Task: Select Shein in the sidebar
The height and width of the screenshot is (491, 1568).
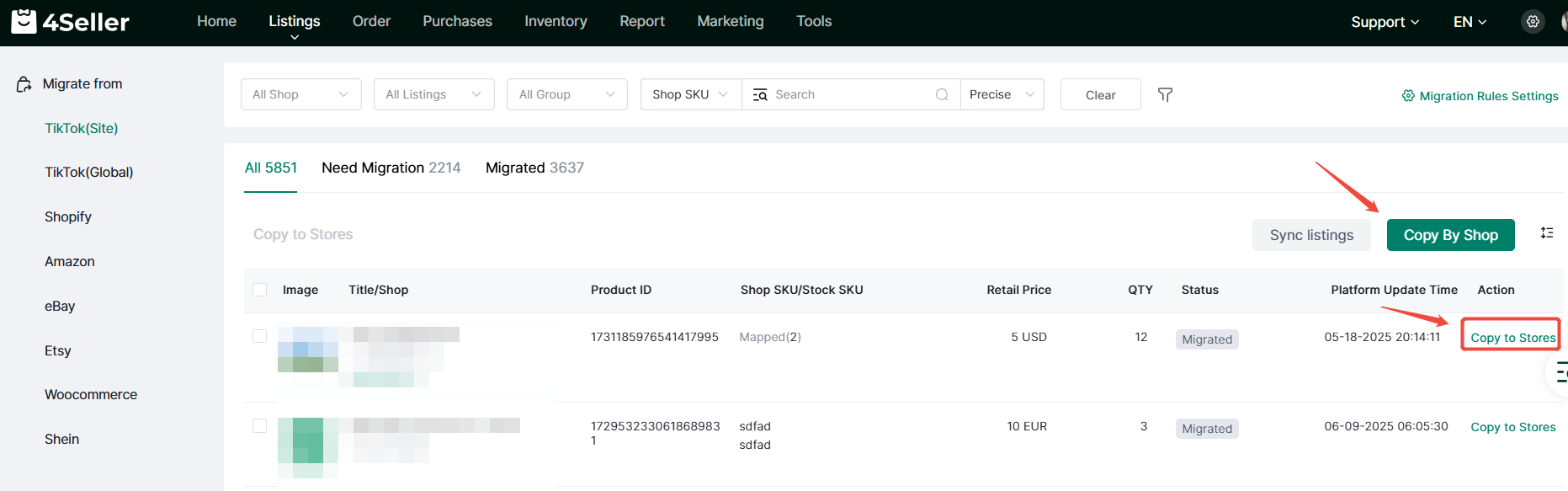Action: (x=62, y=439)
